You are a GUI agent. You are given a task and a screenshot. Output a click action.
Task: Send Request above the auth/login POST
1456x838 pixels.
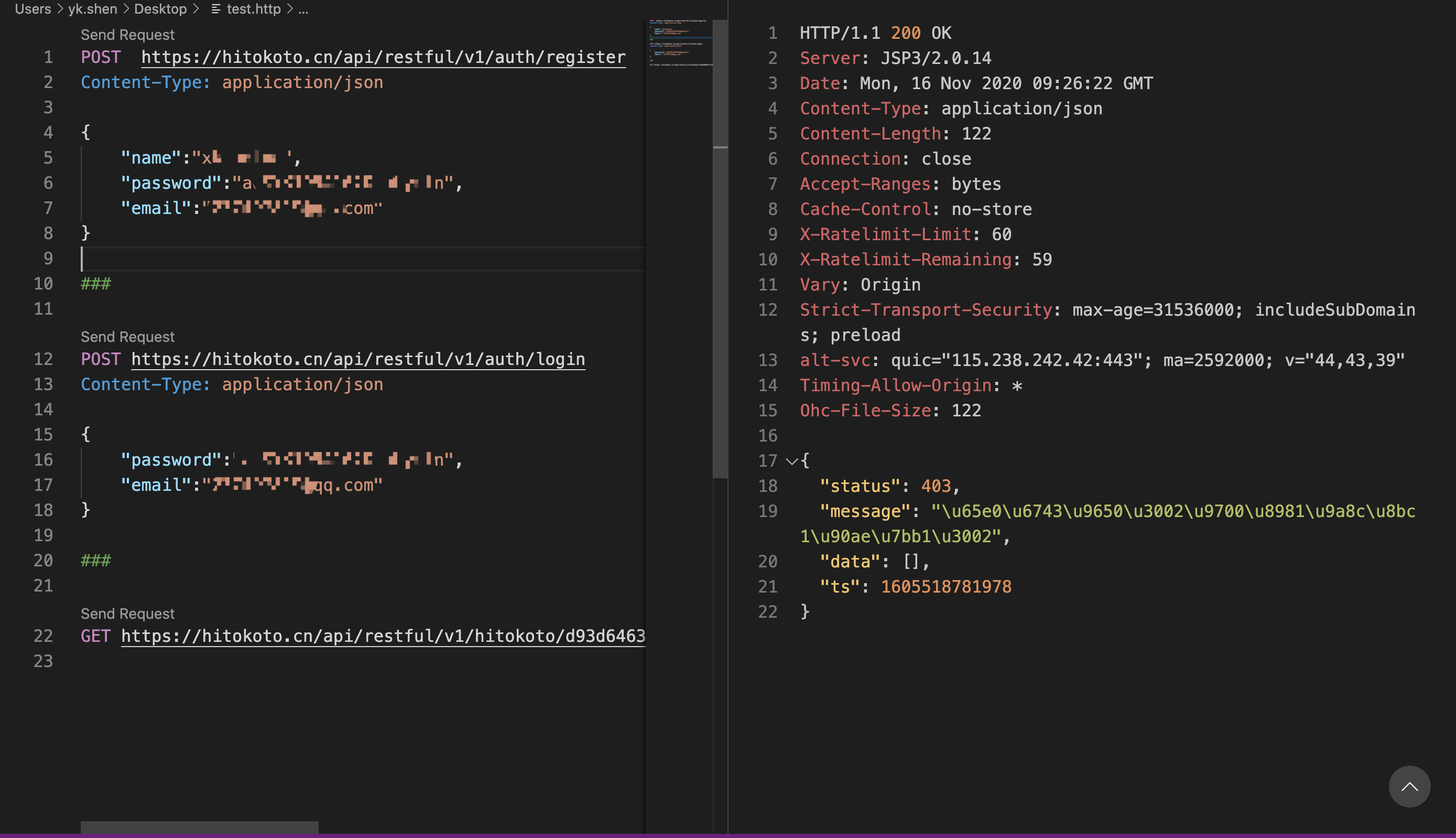tap(127, 336)
